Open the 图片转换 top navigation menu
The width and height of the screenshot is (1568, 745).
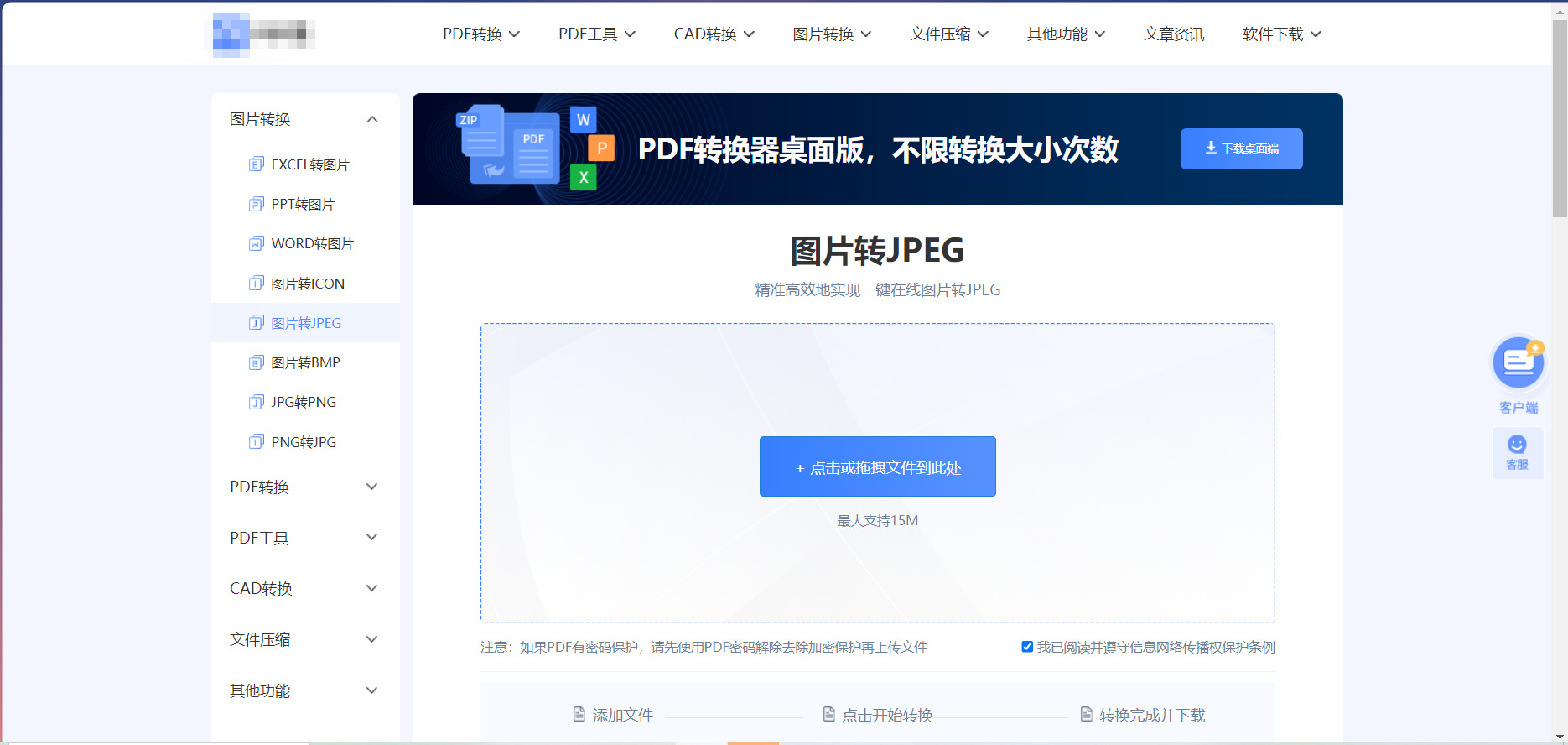[x=833, y=34]
